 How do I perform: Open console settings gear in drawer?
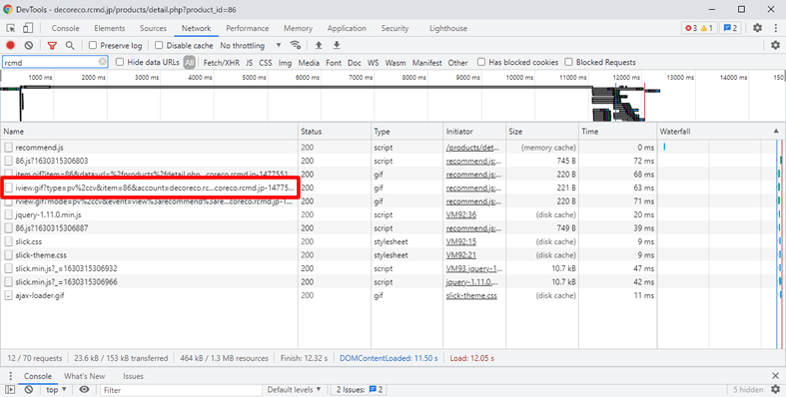click(x=775, y=389)
